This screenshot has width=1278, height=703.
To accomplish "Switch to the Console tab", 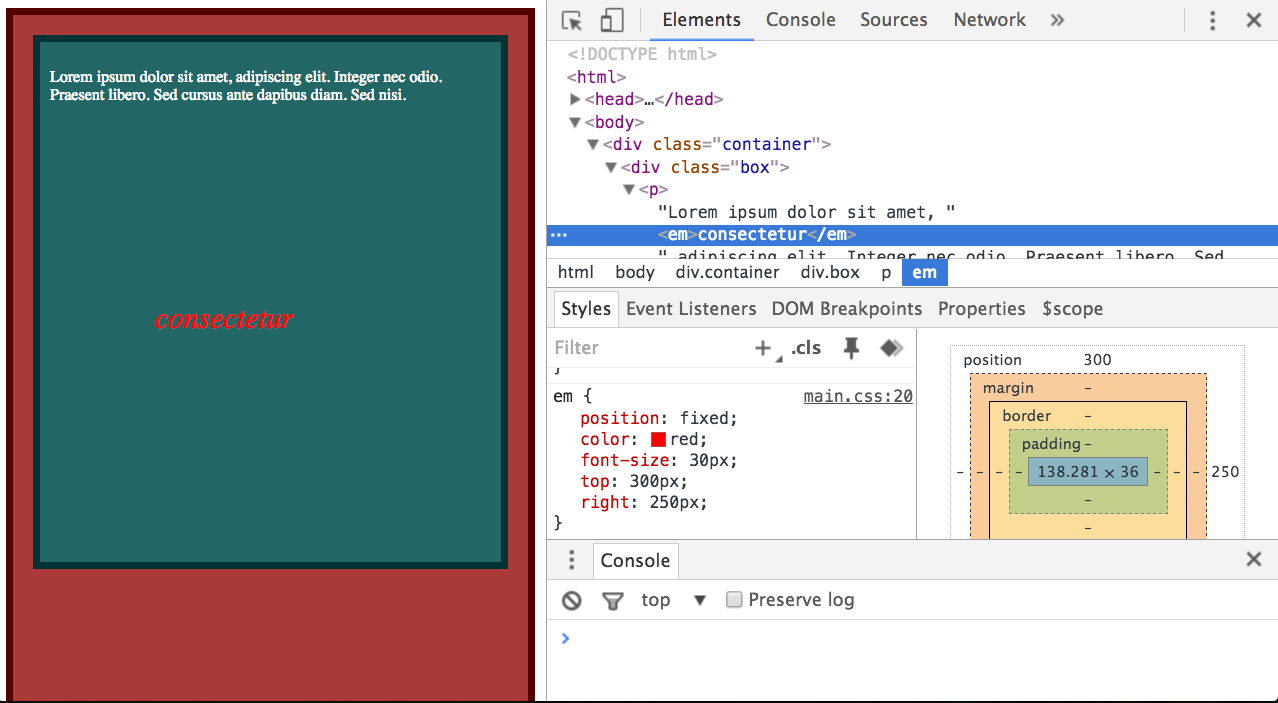I will point(800,20).
